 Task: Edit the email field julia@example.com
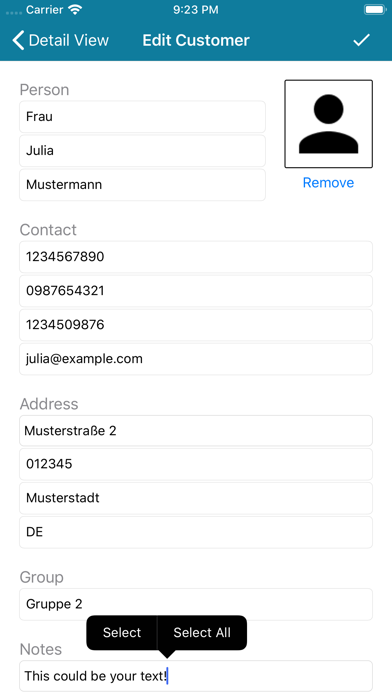196,359
